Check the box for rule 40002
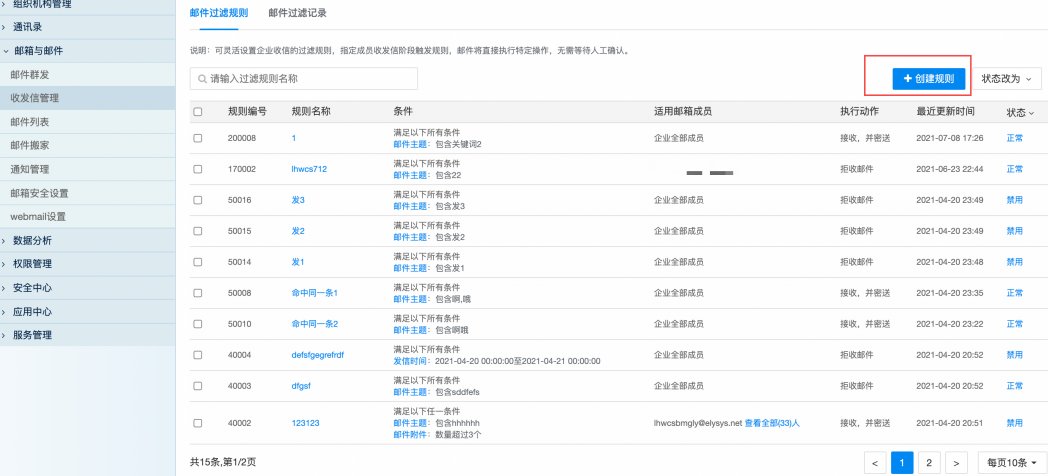The image size is (1048, 476). coord(198,423)
